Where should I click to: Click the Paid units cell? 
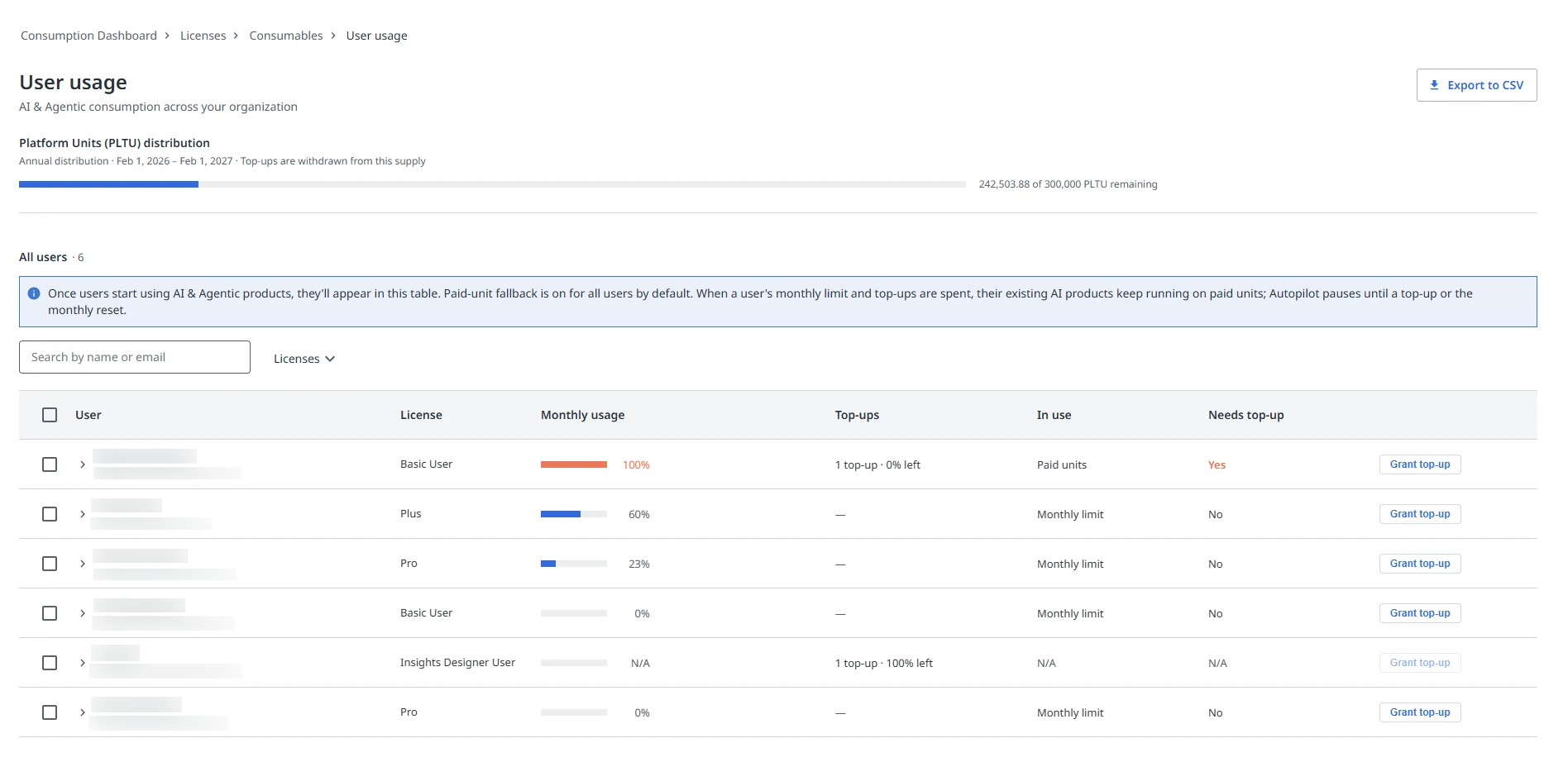pos(1062,464)
